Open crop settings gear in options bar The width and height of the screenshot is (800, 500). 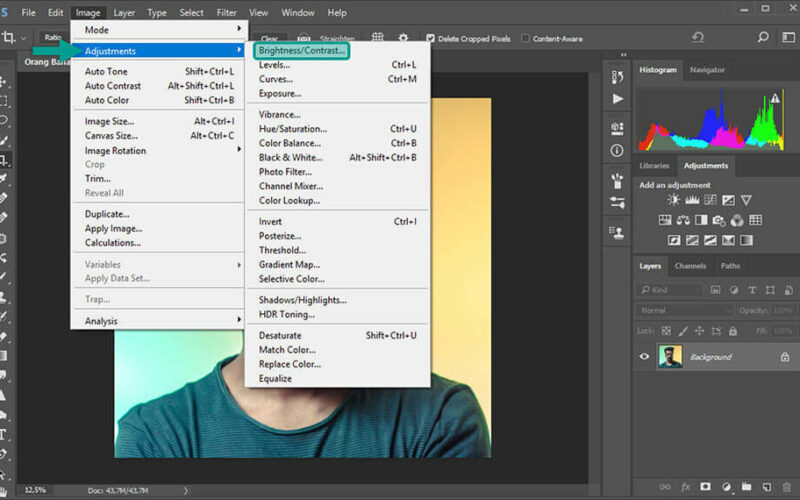tap(404, 38)
